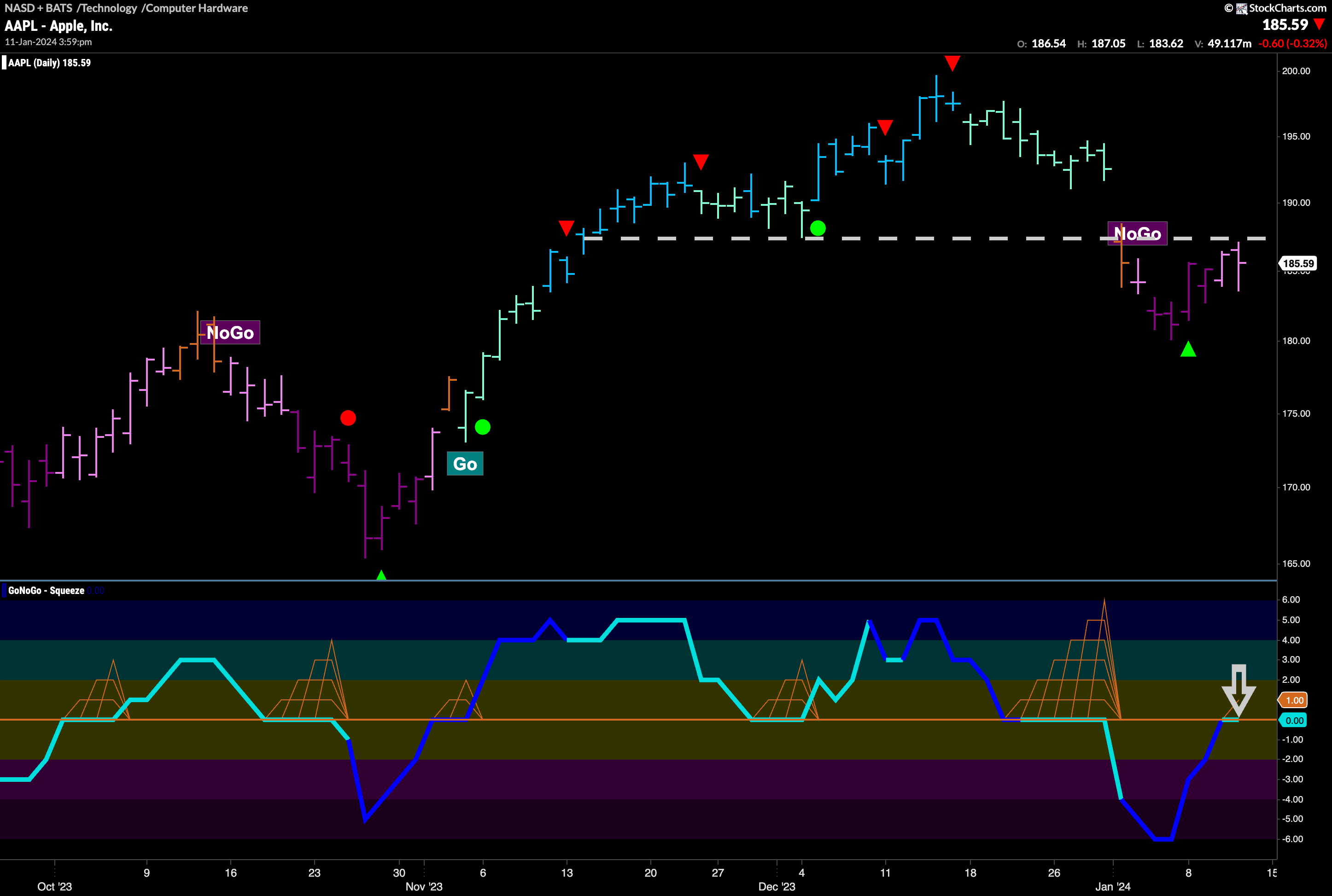Click the date label 20 on the time axis

[650, 873]
